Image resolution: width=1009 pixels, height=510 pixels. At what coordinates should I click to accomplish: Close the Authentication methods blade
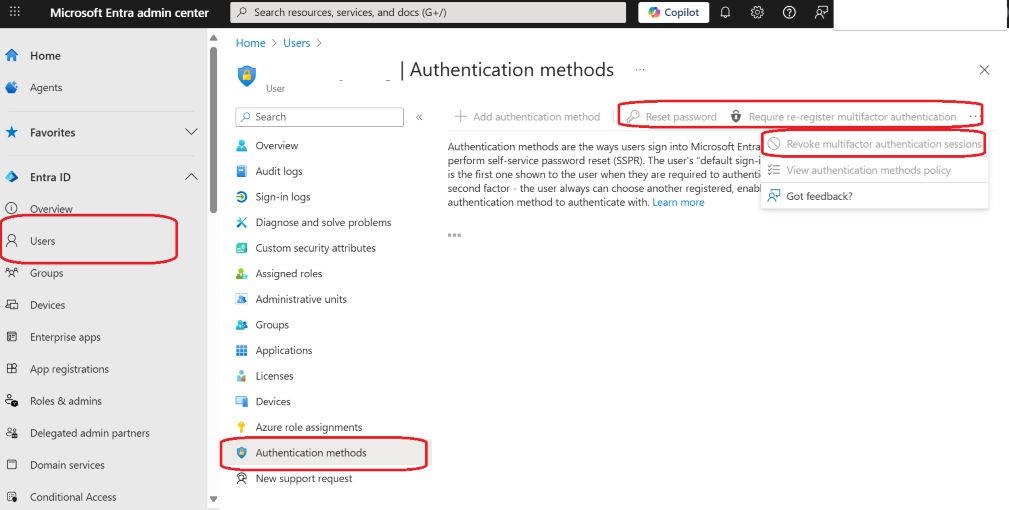[x=984, y=70]
